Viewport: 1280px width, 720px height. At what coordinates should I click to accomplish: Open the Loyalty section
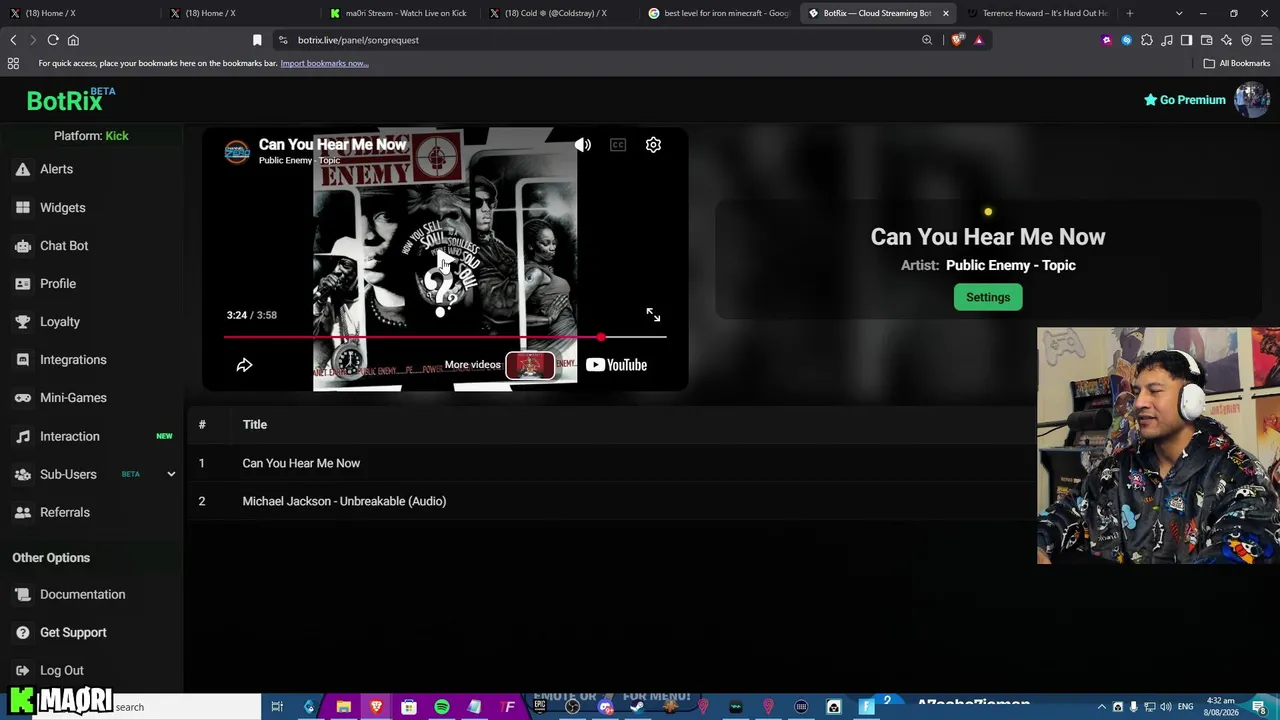pyautogui.click(x=91, y=321)
